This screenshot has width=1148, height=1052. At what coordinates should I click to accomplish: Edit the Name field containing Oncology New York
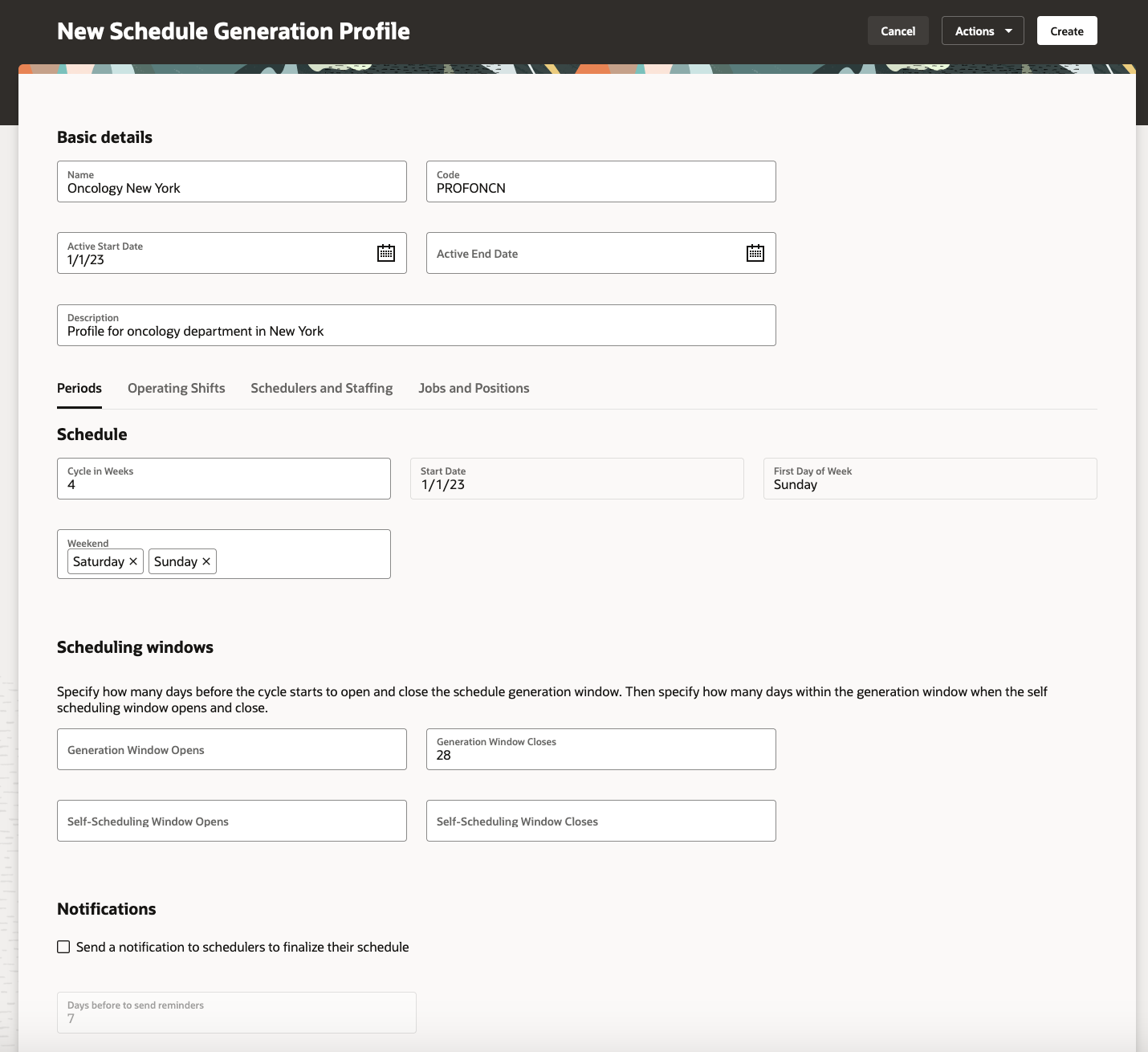point(231,188)
